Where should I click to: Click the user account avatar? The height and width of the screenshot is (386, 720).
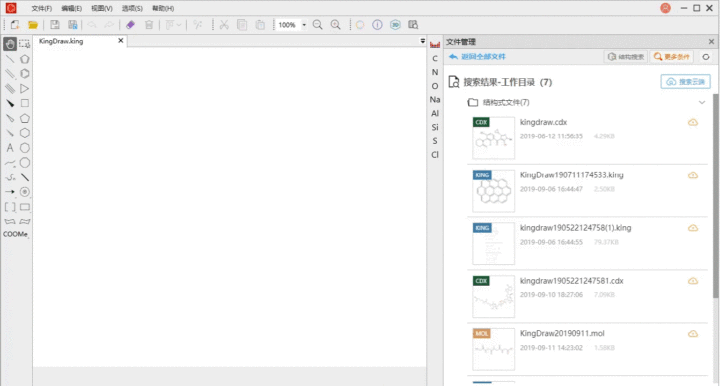click(665, 8)
